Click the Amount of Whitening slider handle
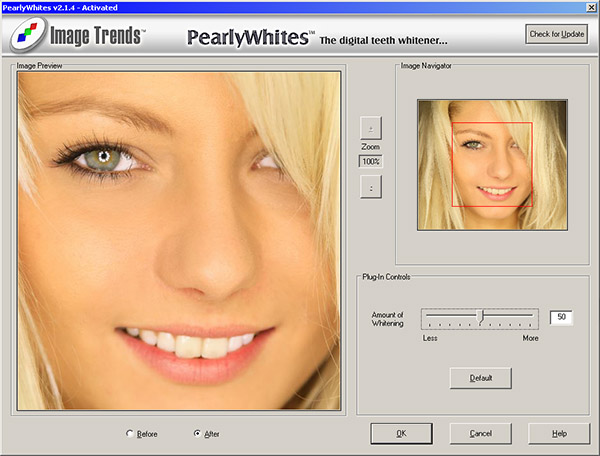Viewport: 600px width, 456px height. [x=481, y=316]
